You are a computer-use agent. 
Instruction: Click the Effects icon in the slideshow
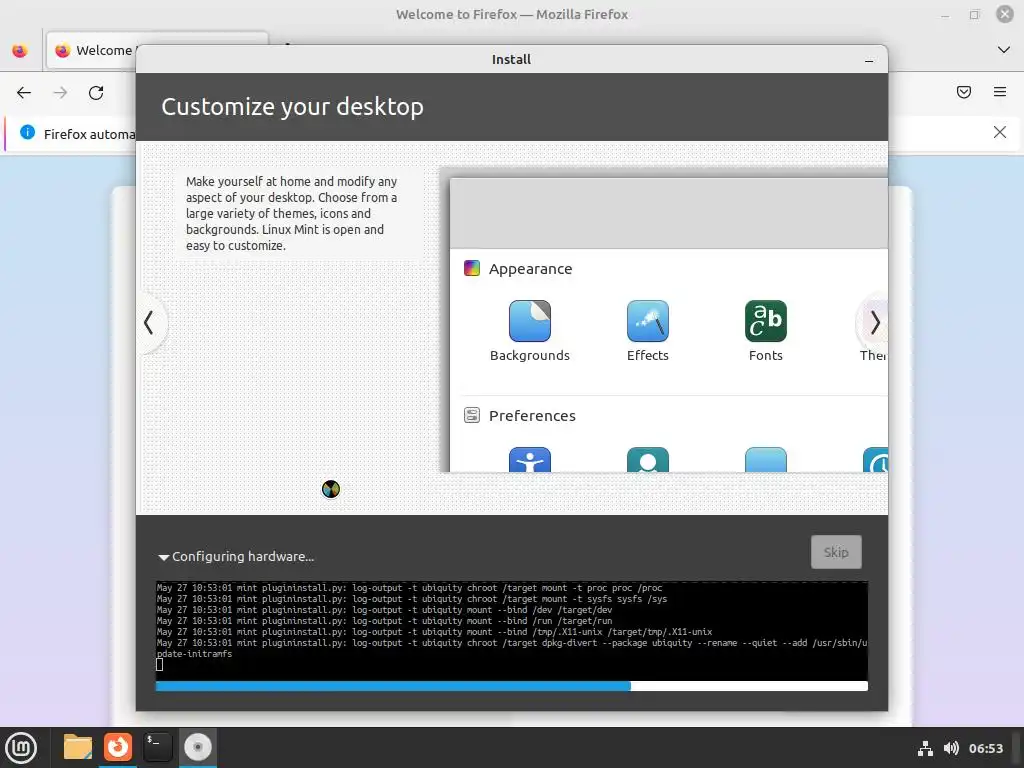pyautogui.click(x=647, y=321)
